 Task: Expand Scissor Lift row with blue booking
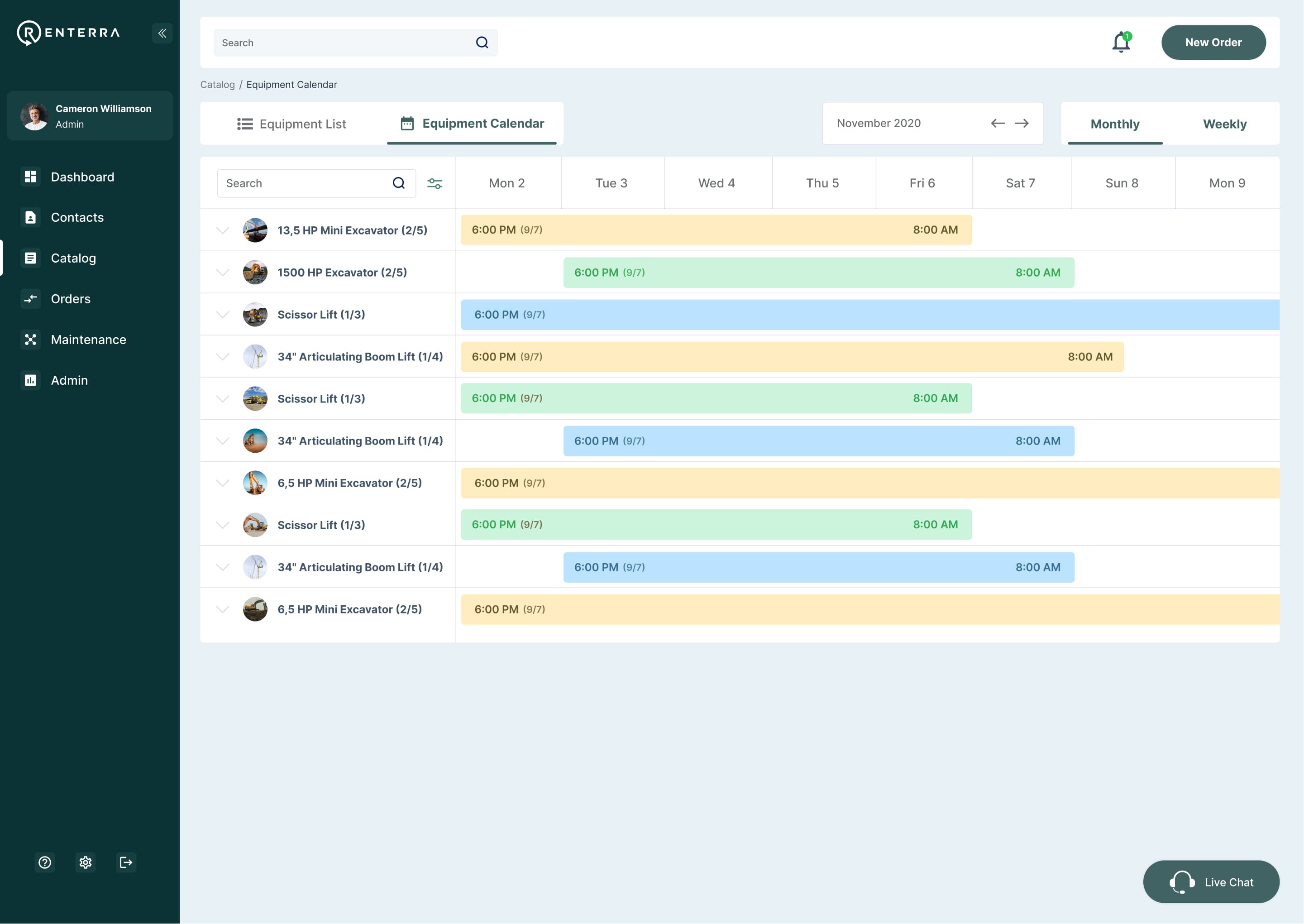[223, 315]
